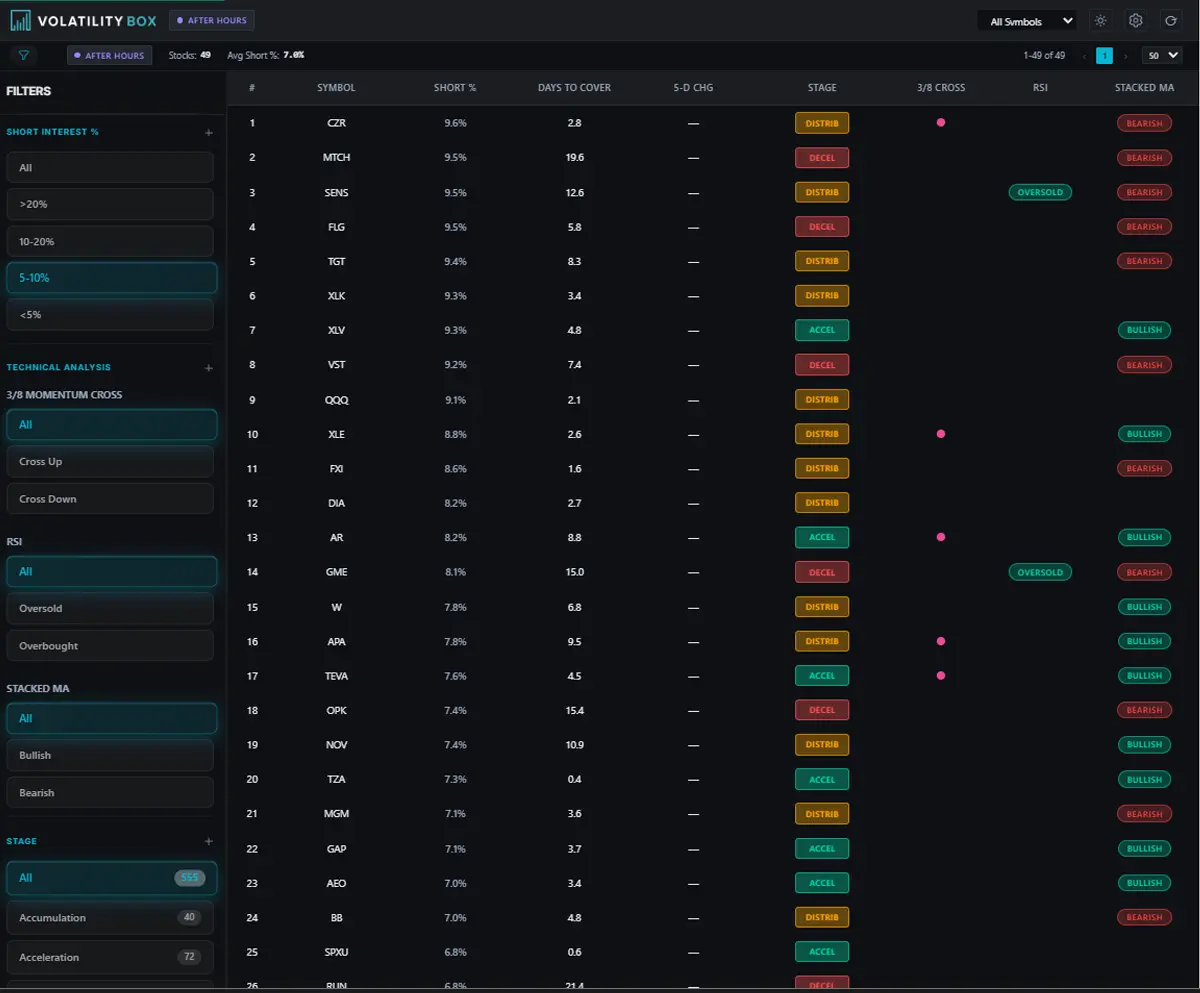Click the BULLISH badge for GAP
Screen dimensions: 1200x993
pos(1144,848)
